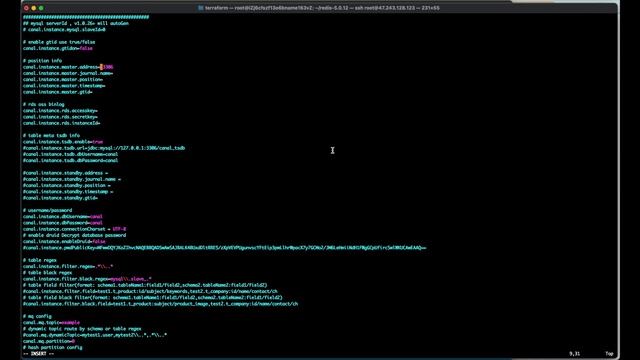Click the '# mq config' comment line
This screenshot has height=360, width=640.
click(x=37, y=316)
